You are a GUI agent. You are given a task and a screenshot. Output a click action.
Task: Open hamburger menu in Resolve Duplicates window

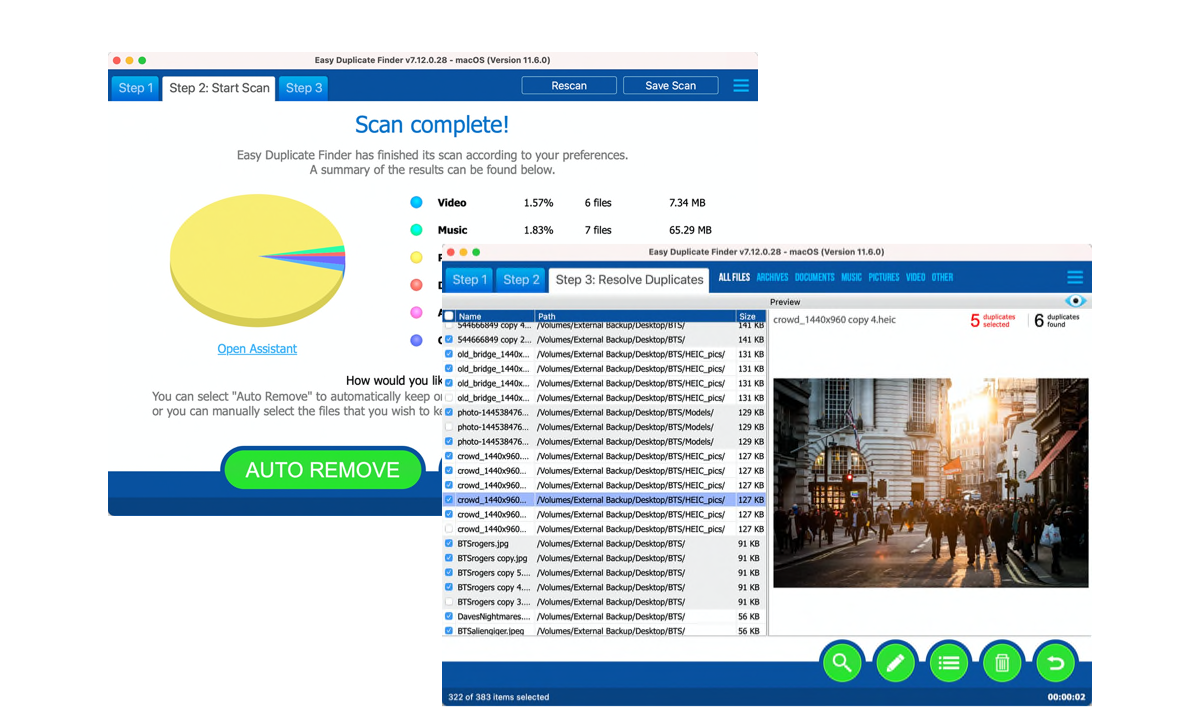(1075, 278)
